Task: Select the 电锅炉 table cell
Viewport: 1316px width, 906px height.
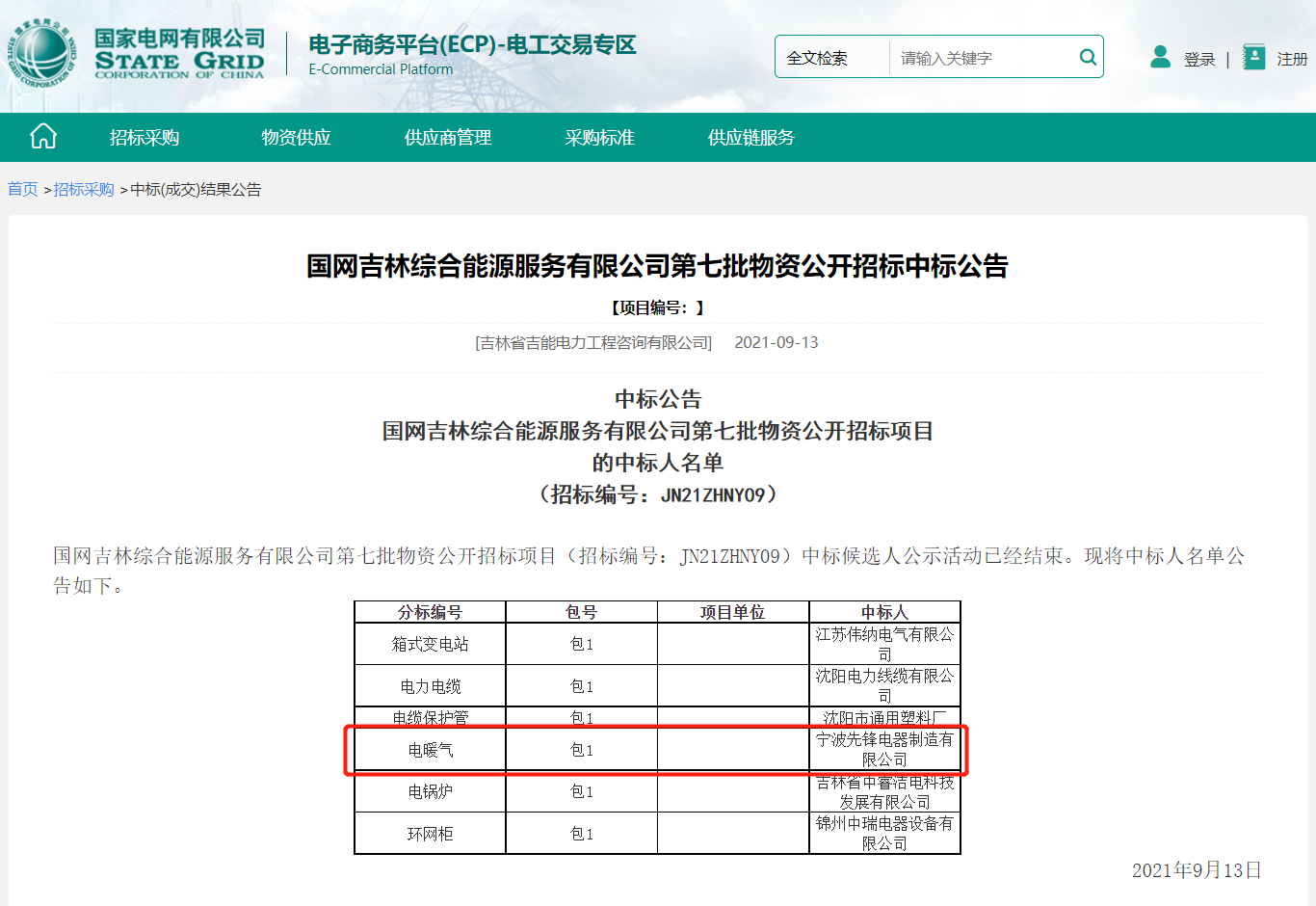Action: tap(430, 791)
